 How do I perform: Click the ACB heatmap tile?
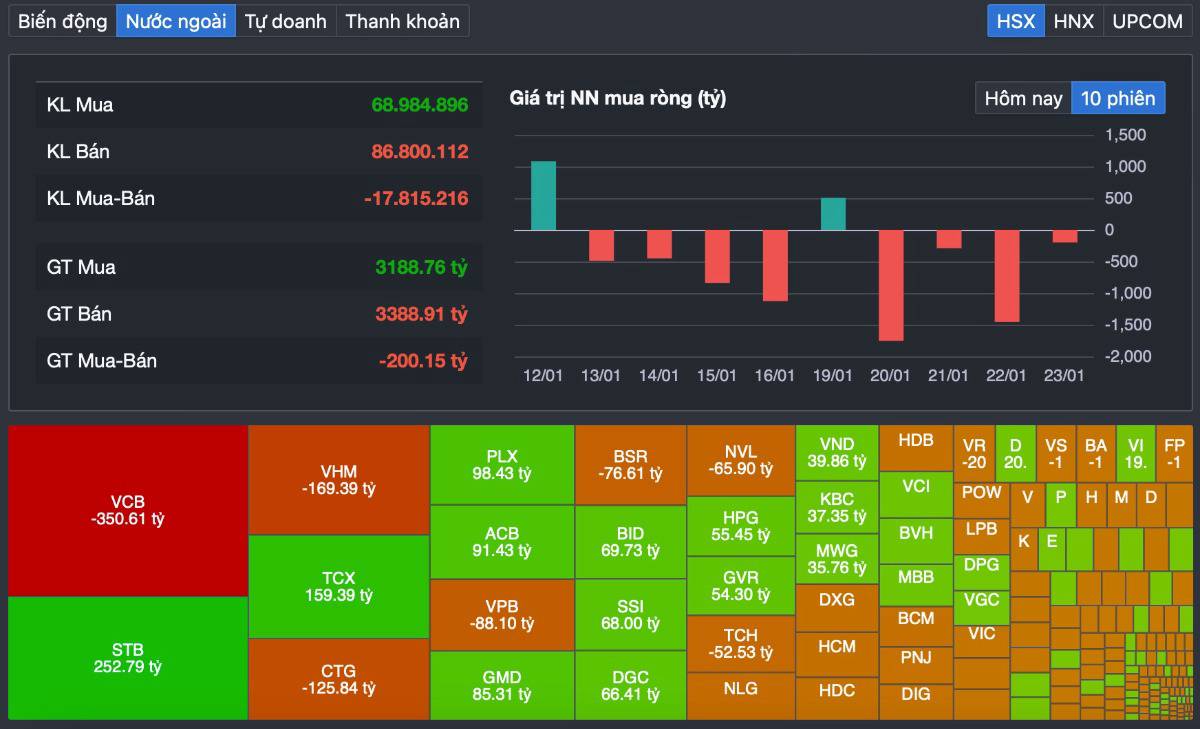pyautogui.click(x=502, y=542)
